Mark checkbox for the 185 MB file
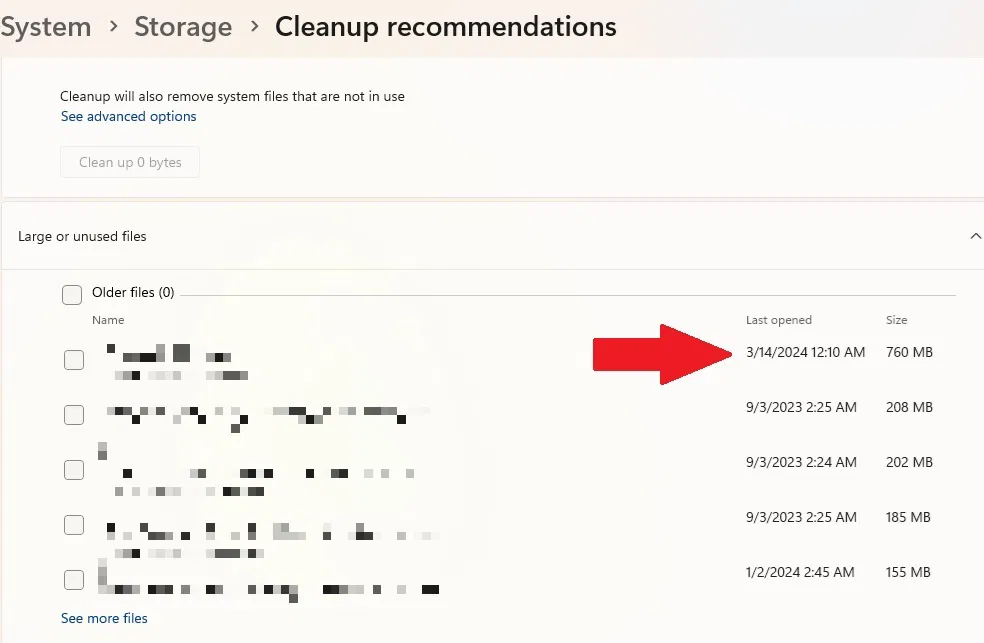 tap(74, 525)
